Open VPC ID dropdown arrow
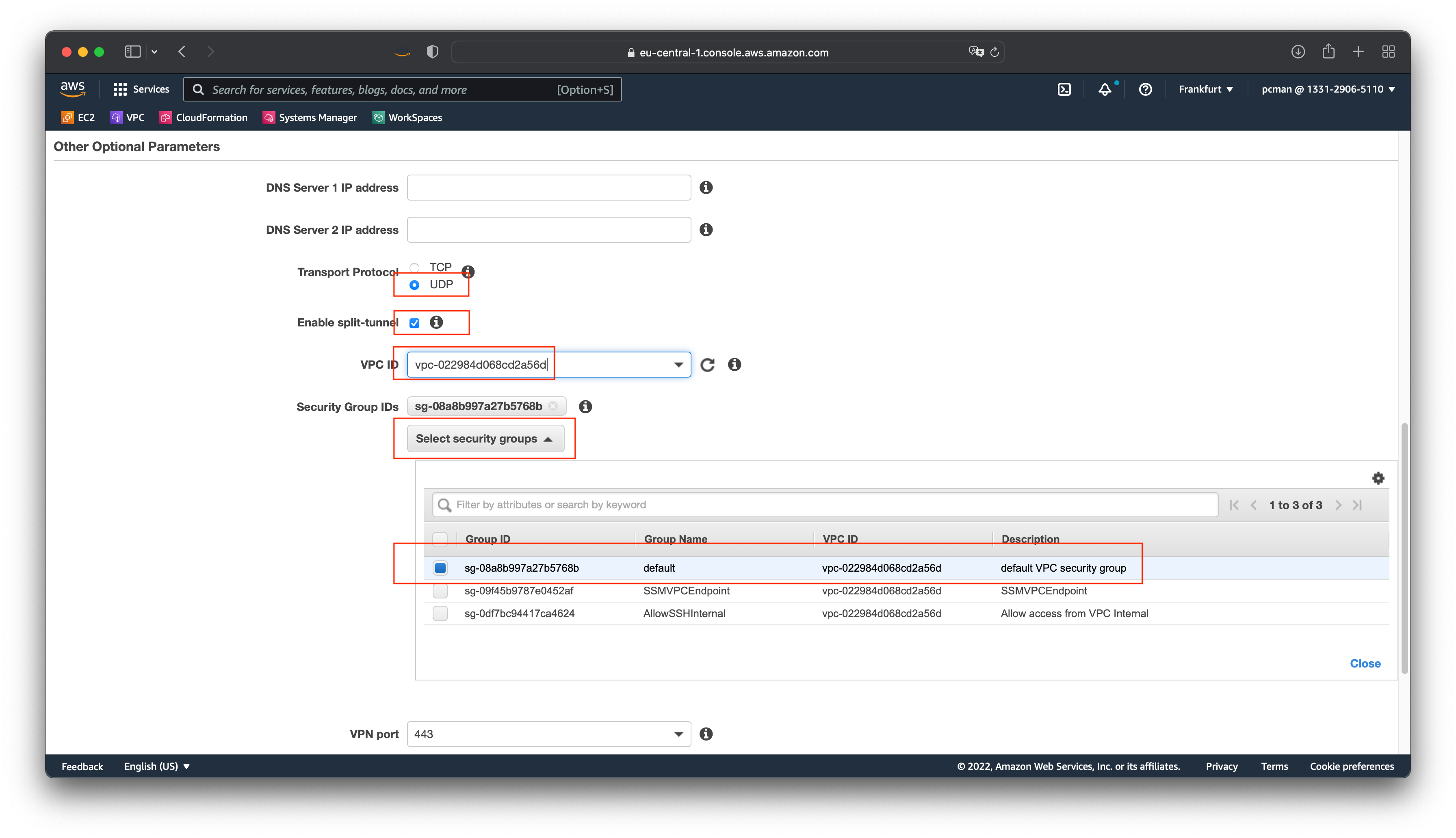The height and width of the screenshot is (838, 1456). [x=678, y=364]
